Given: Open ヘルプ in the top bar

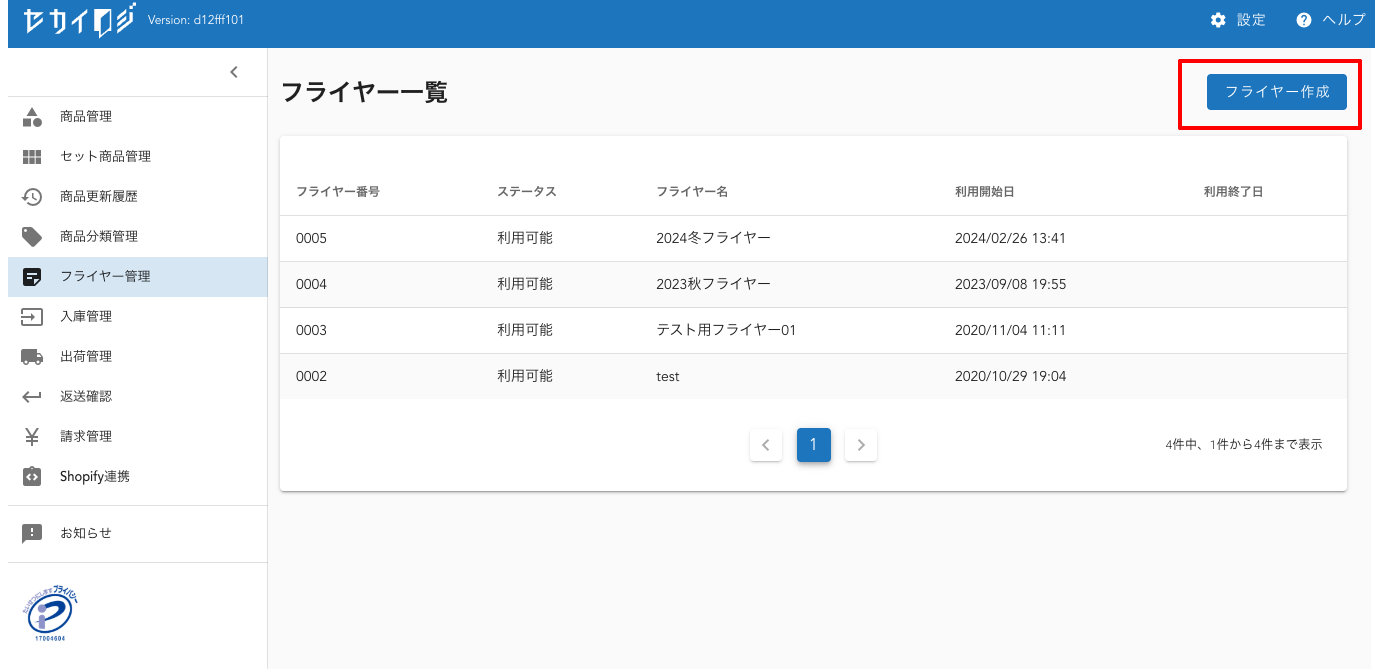Looking at the screenshot, I should coord(1330,20).
